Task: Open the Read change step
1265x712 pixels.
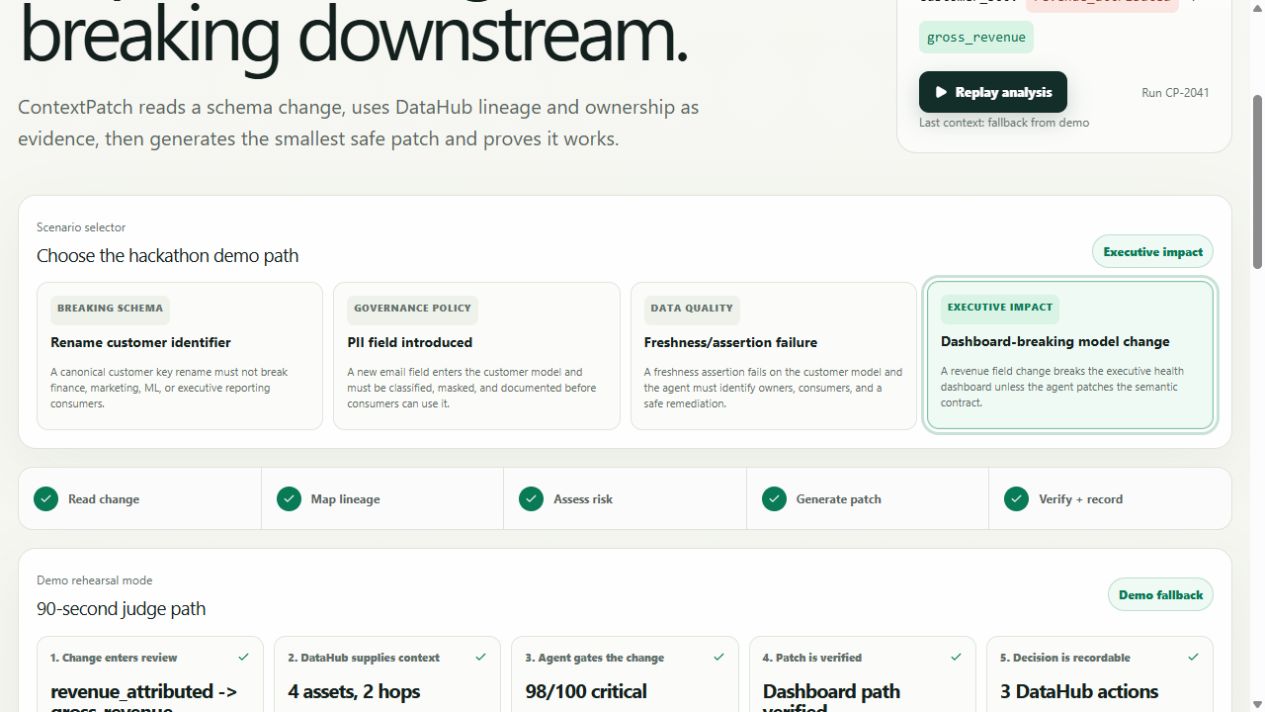Action: [x=140, y=499]
